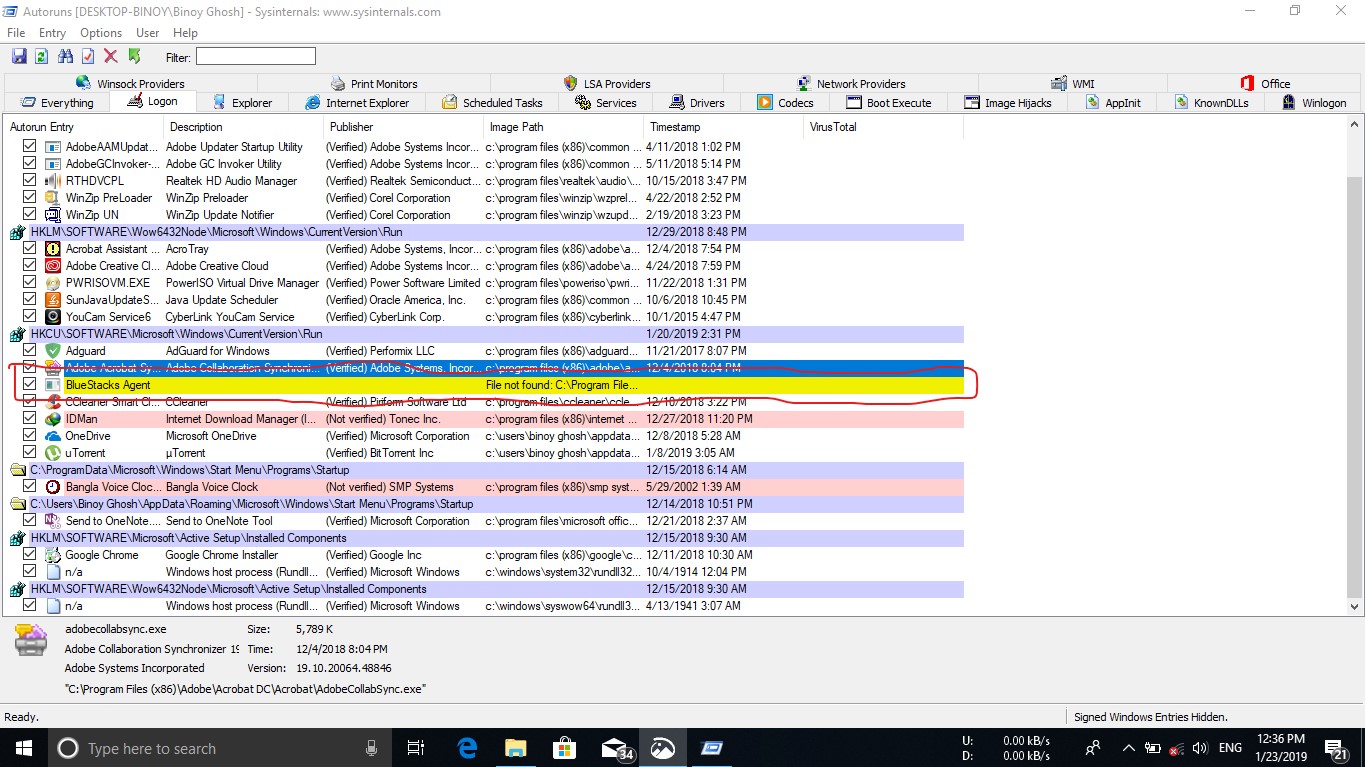1365x767 pixels.
Task: Uncheck the BlueStacks Agent entry checkbox
Action: [x=29, y=384]
